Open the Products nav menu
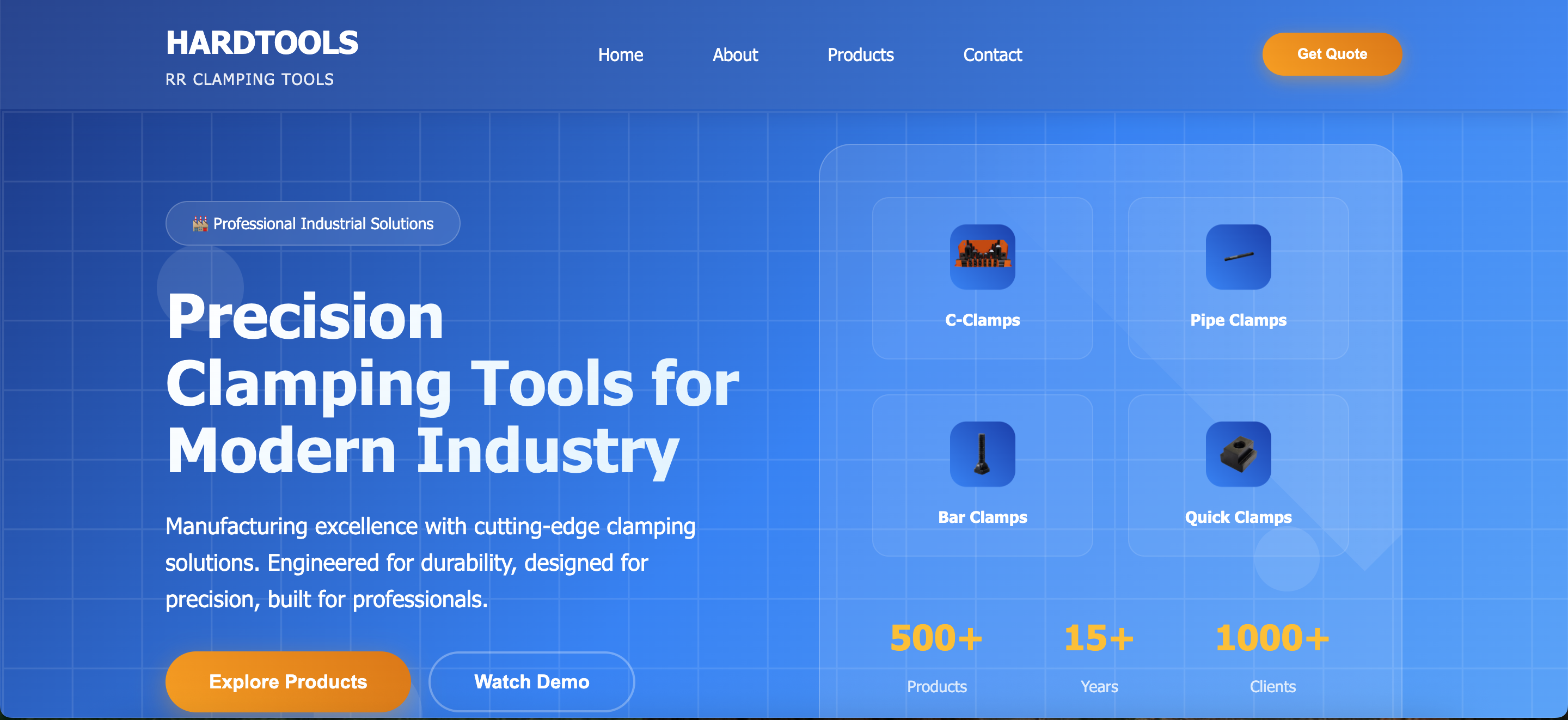The image size is (1568, 720). 860,55
